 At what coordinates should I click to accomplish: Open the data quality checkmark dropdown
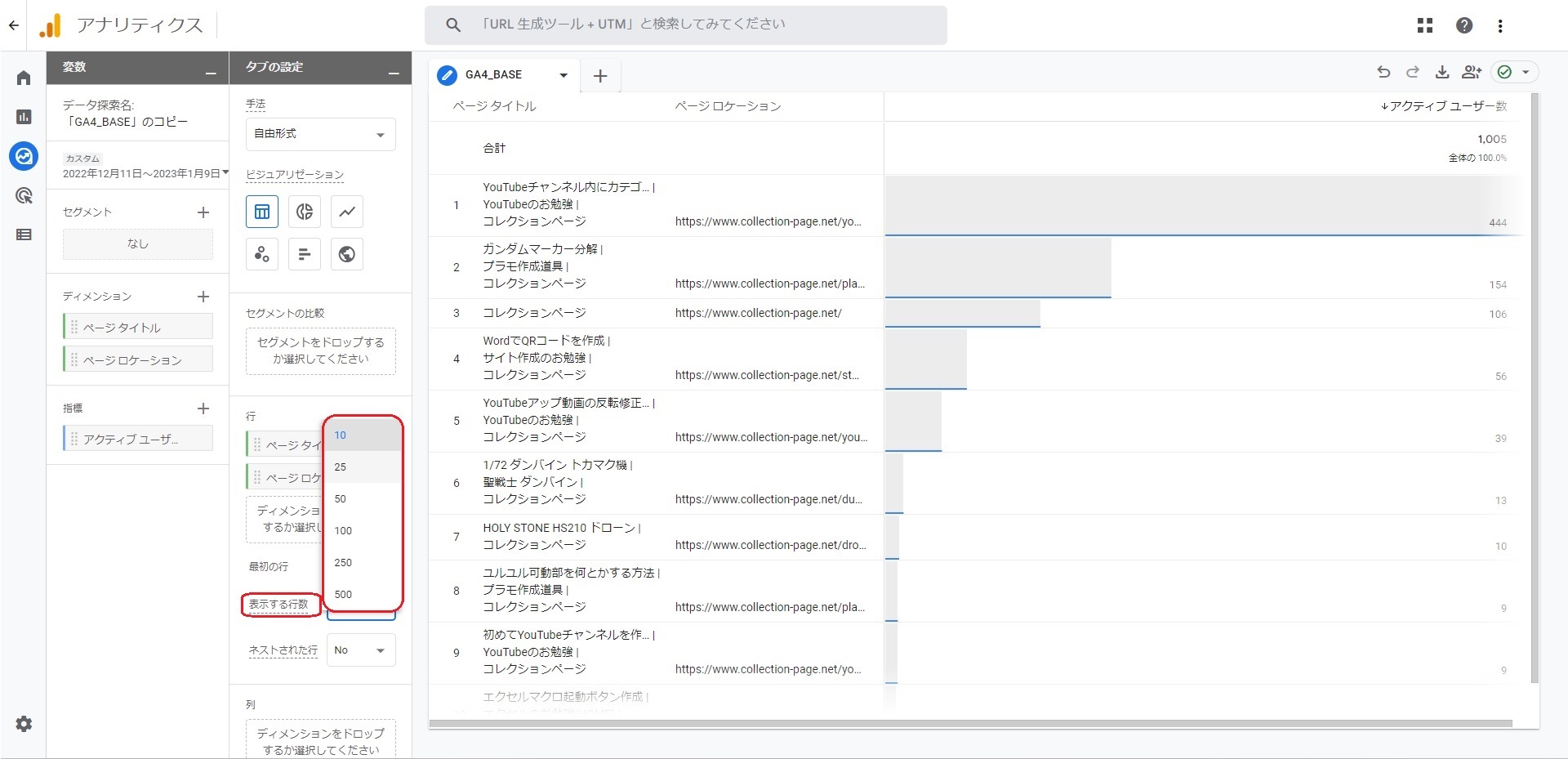pos(1516,72)
